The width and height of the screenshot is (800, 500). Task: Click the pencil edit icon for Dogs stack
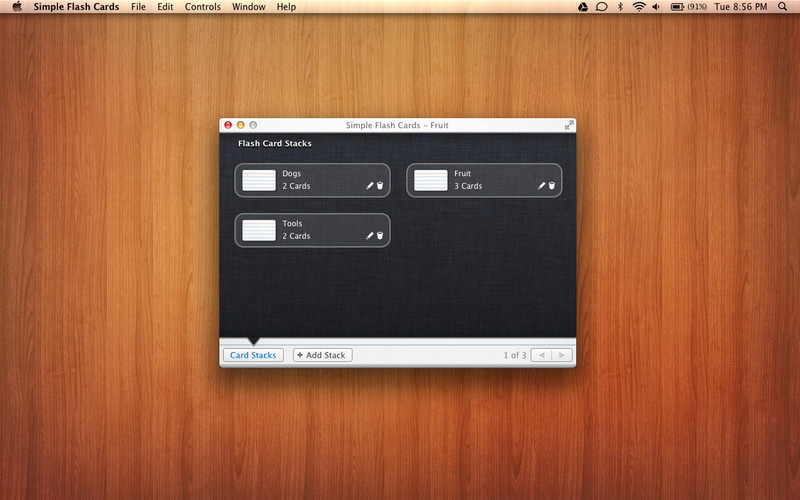pyautogui.click(x=369, y=186)
